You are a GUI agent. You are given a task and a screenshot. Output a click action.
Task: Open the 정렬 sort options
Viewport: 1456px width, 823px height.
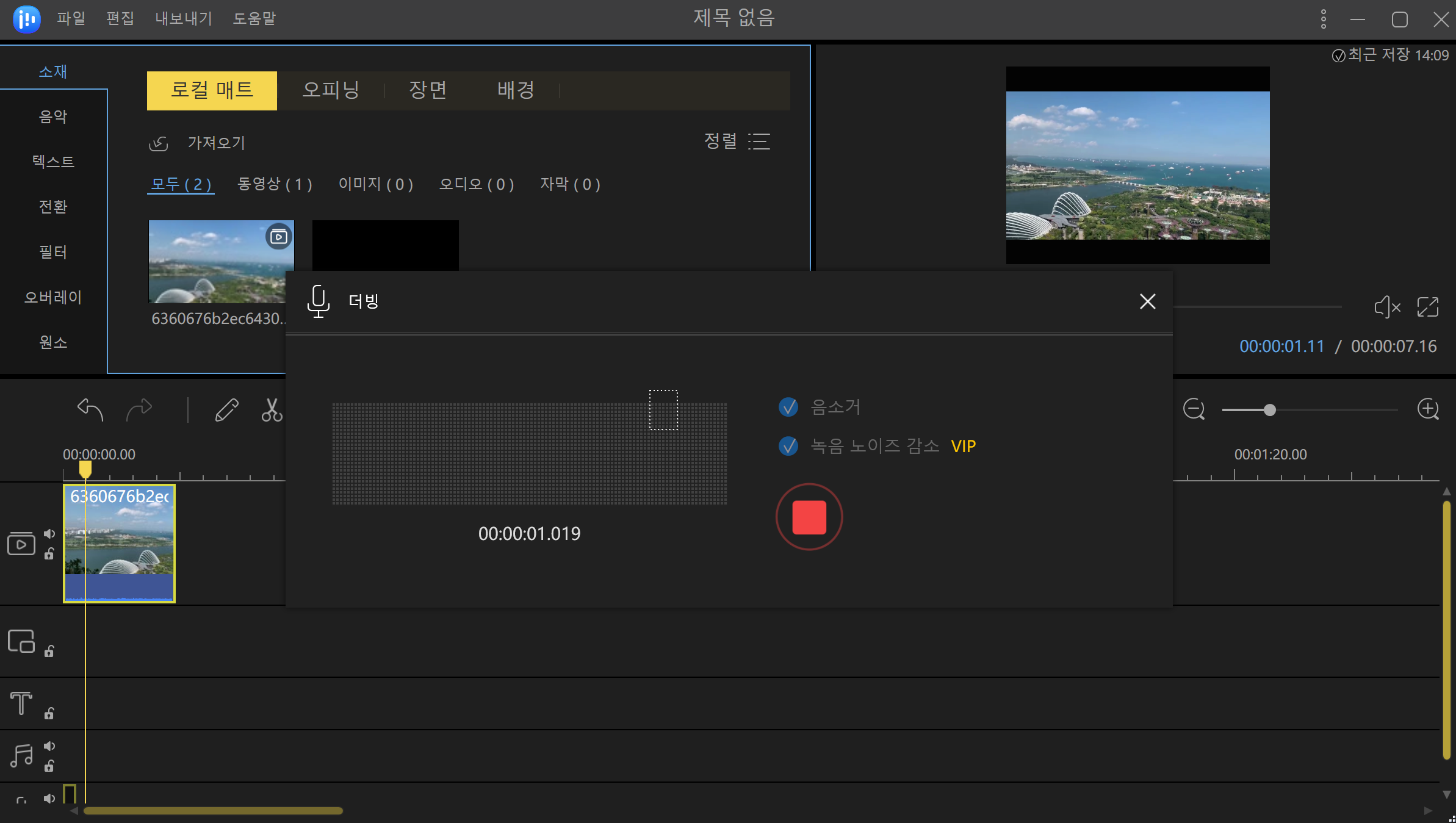(x=738, y=141)
